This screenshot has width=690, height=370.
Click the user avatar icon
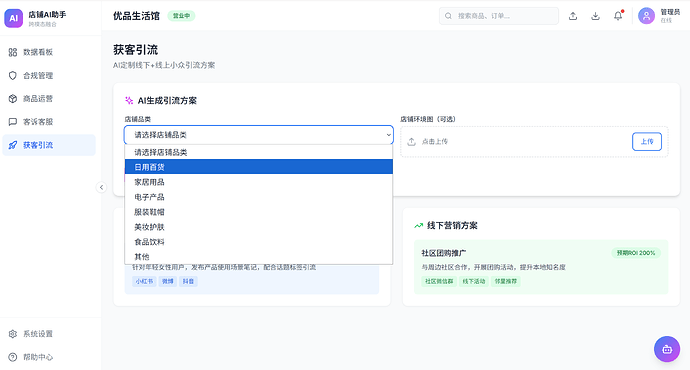coord(646,16)
